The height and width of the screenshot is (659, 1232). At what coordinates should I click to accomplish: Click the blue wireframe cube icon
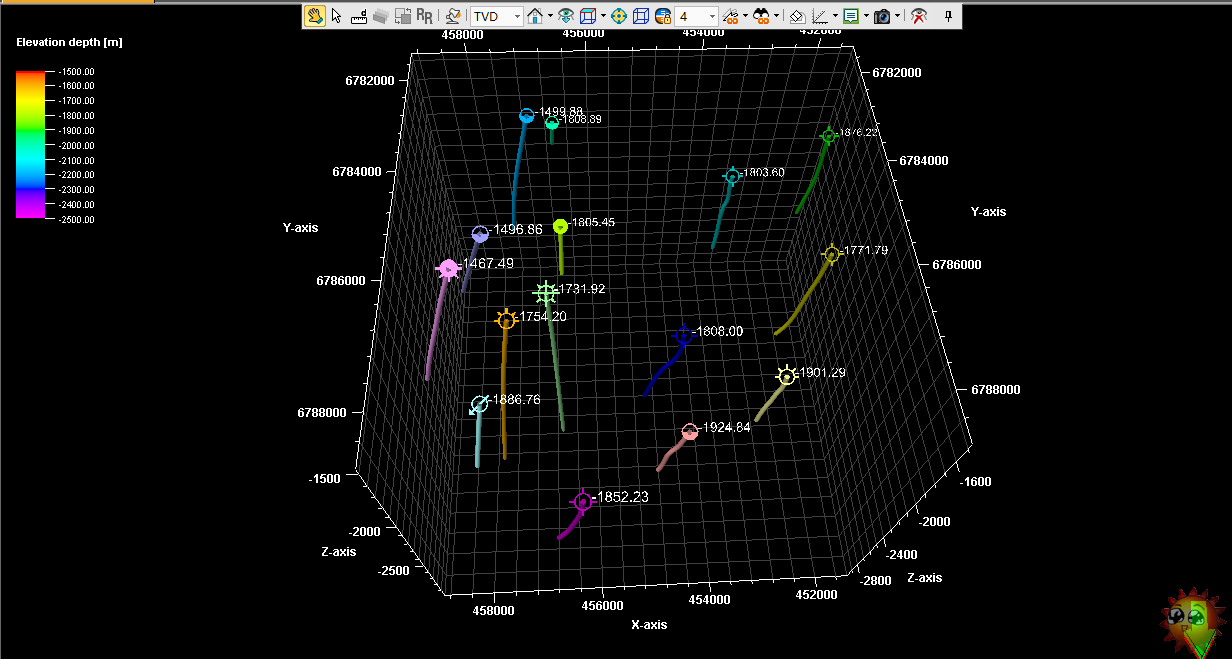[641, 16]
